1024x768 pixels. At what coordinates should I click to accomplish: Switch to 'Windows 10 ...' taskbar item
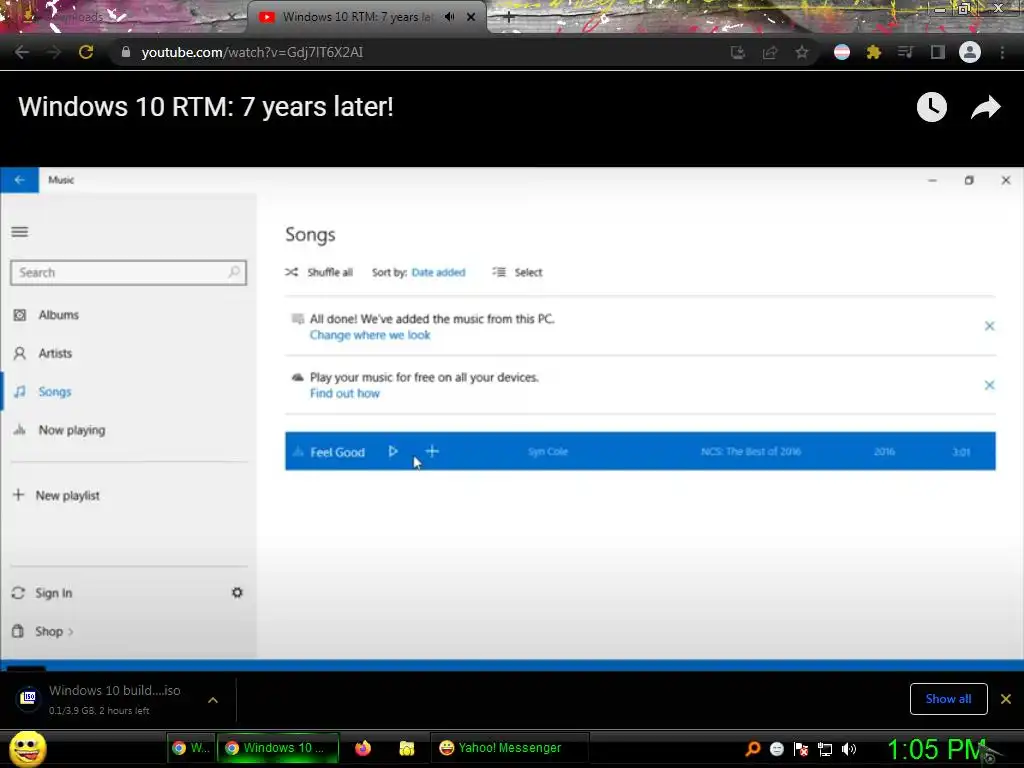click(x=278, y=748)
